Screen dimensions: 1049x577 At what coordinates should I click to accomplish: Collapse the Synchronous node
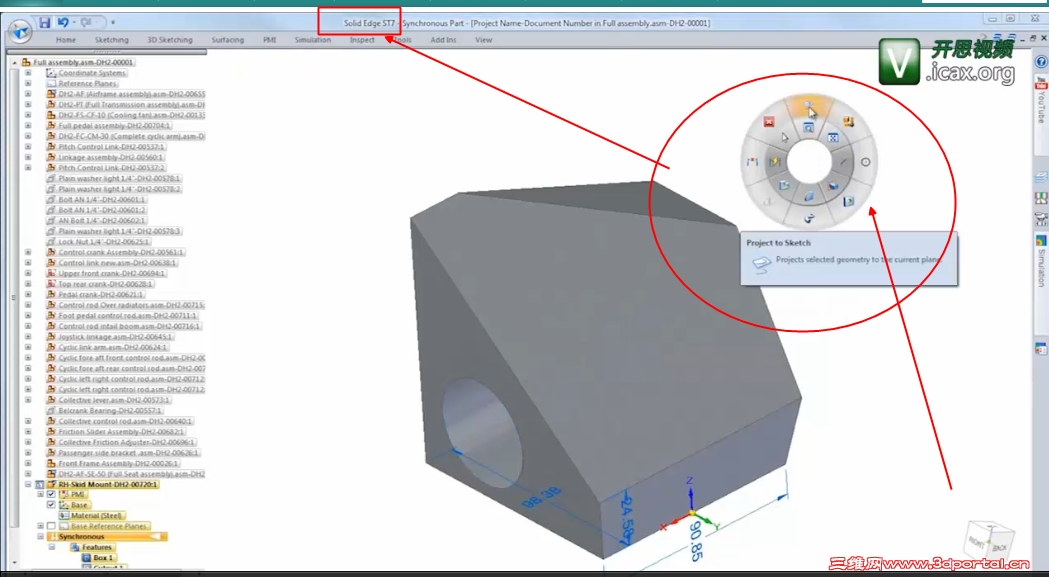[x=40, y=536]
